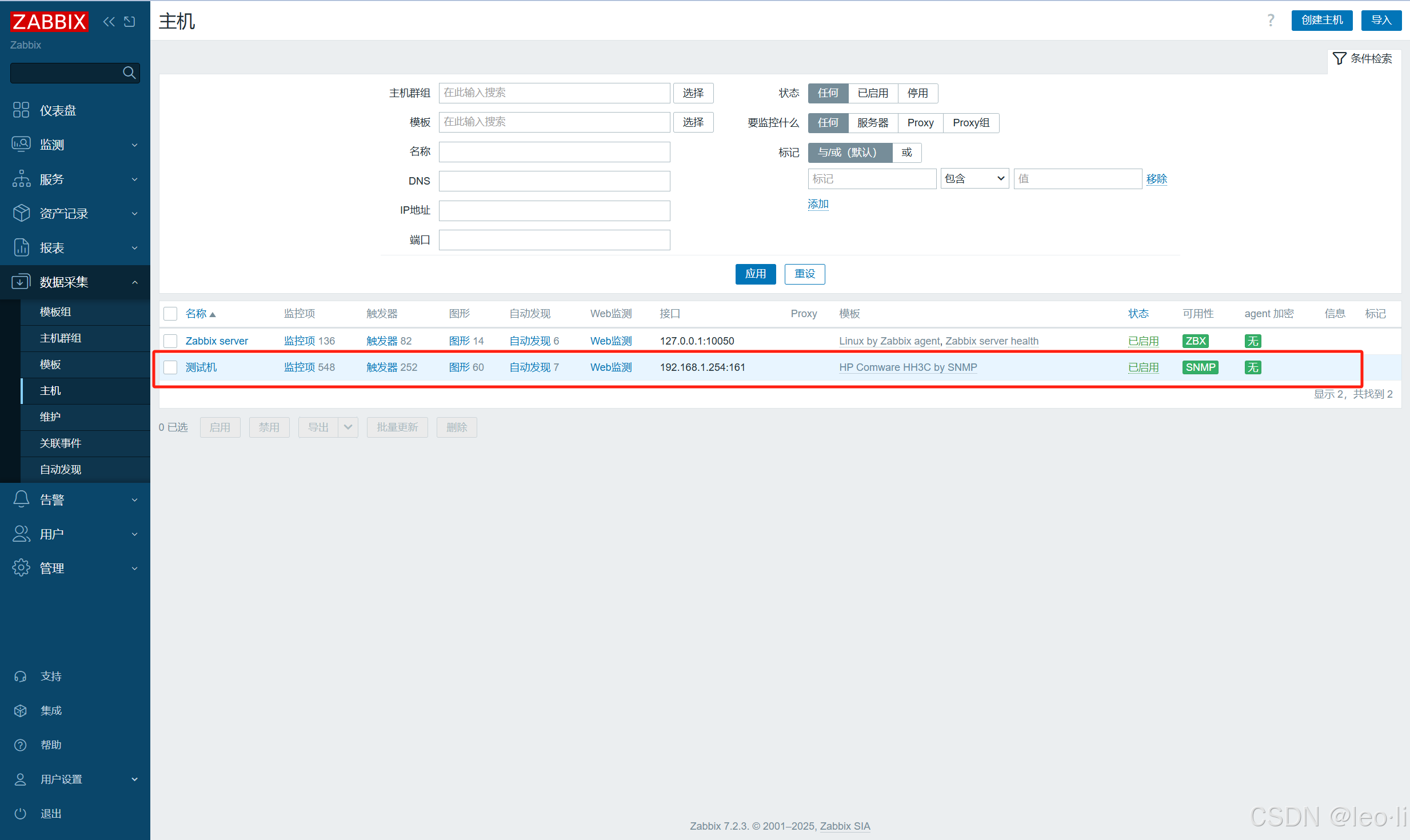Screen dimensions: 1410x840
Task: Collapse the sidebar with double-chevron icon
Action: [x=109, y=22]
